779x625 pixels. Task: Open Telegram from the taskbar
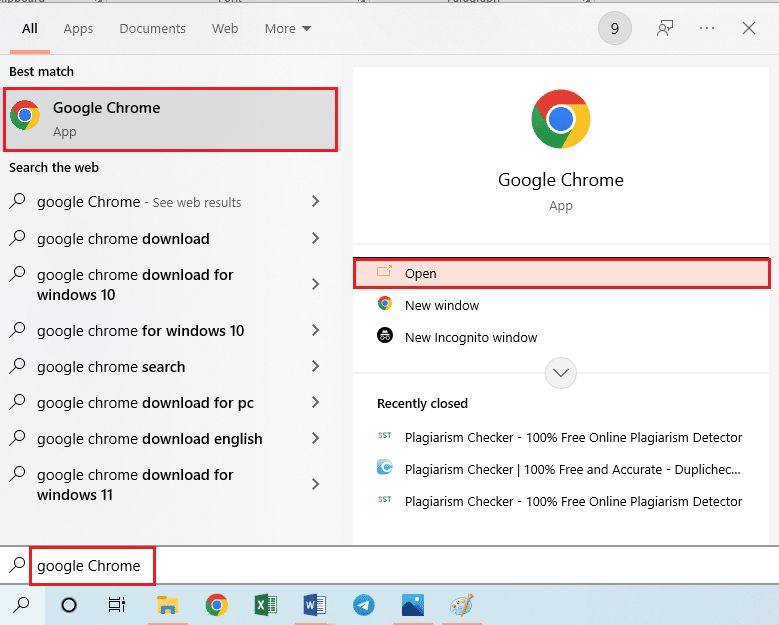363,605
